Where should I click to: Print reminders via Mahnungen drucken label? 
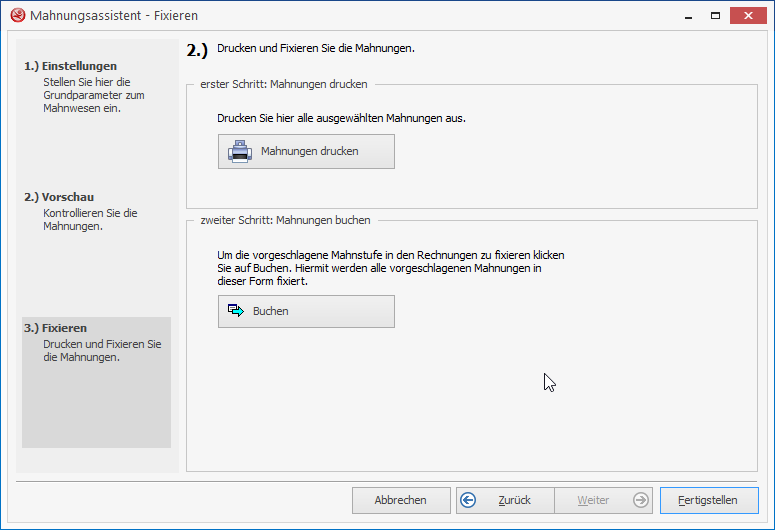[x=309, y=151]
